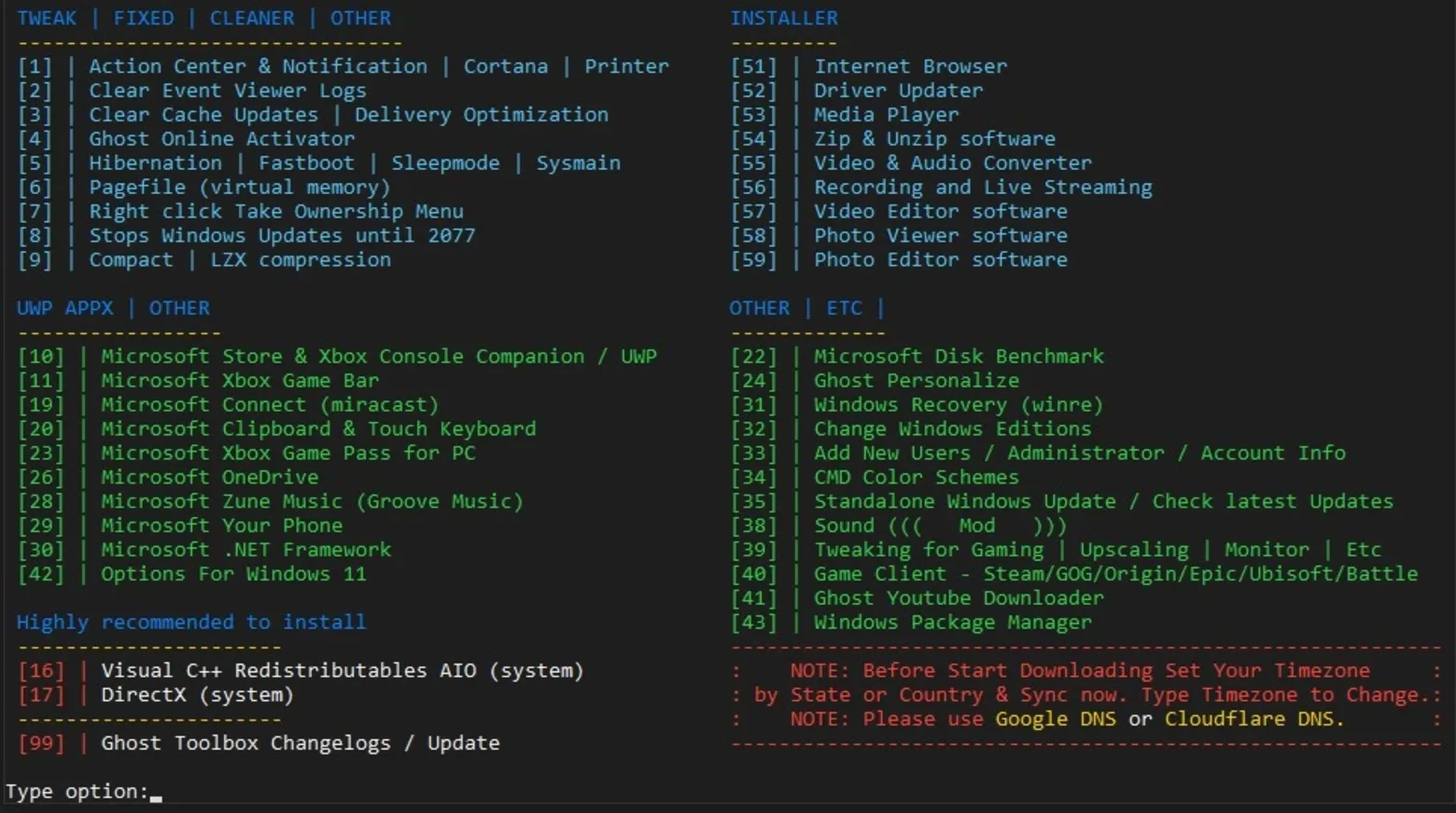
Task: Click Ghost Youtube Downloader option
Action: [x=917, y=598]
